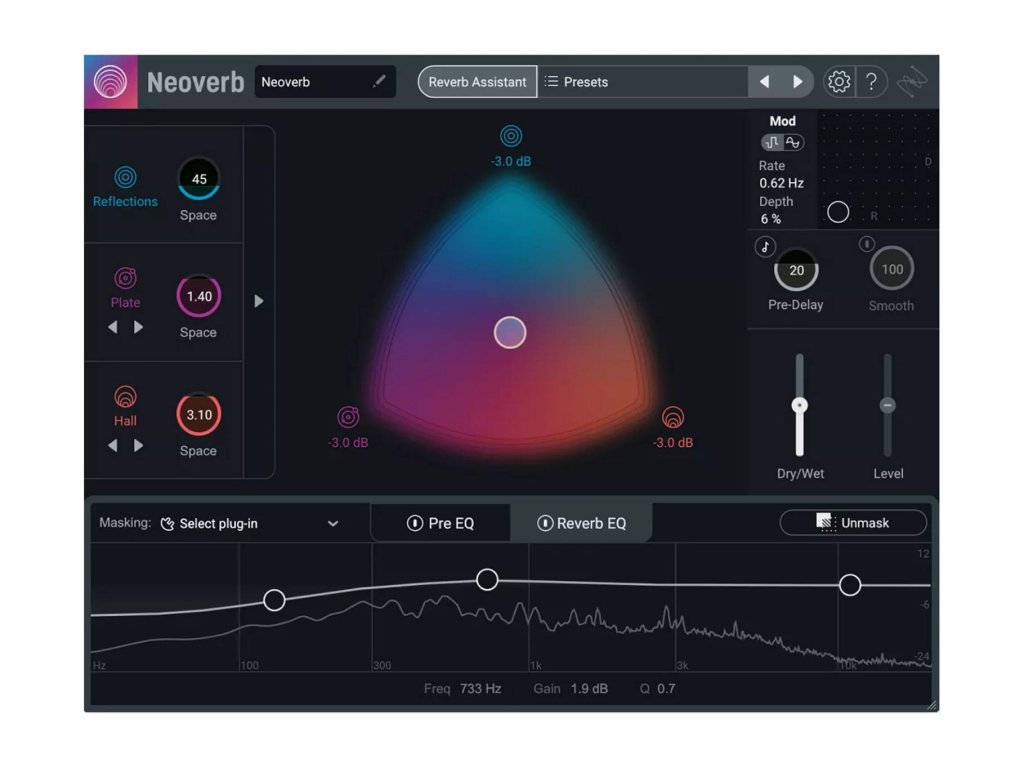Click the iZotope logo icon at top right

click(912, 82)
